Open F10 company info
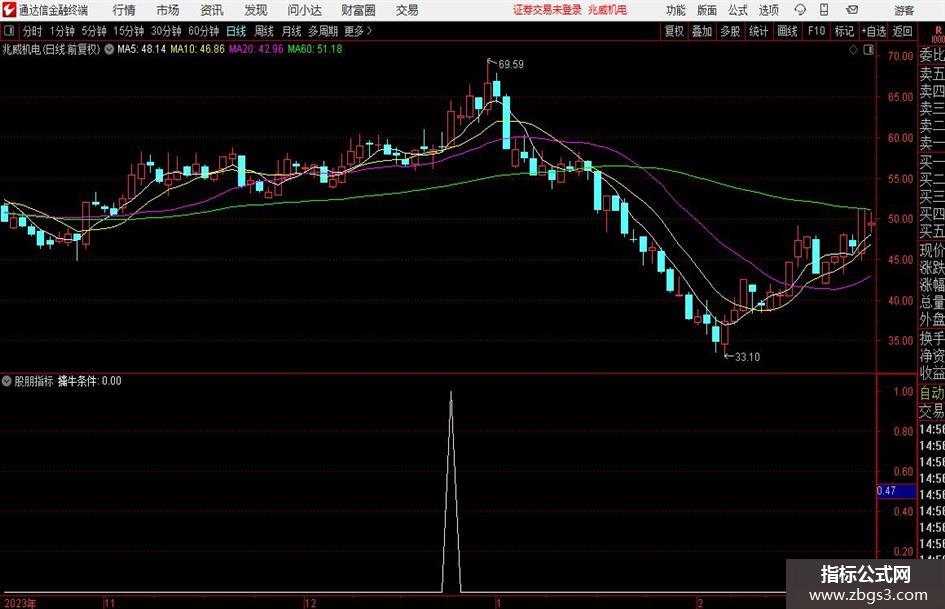The image size is (945, 609). 817,31
